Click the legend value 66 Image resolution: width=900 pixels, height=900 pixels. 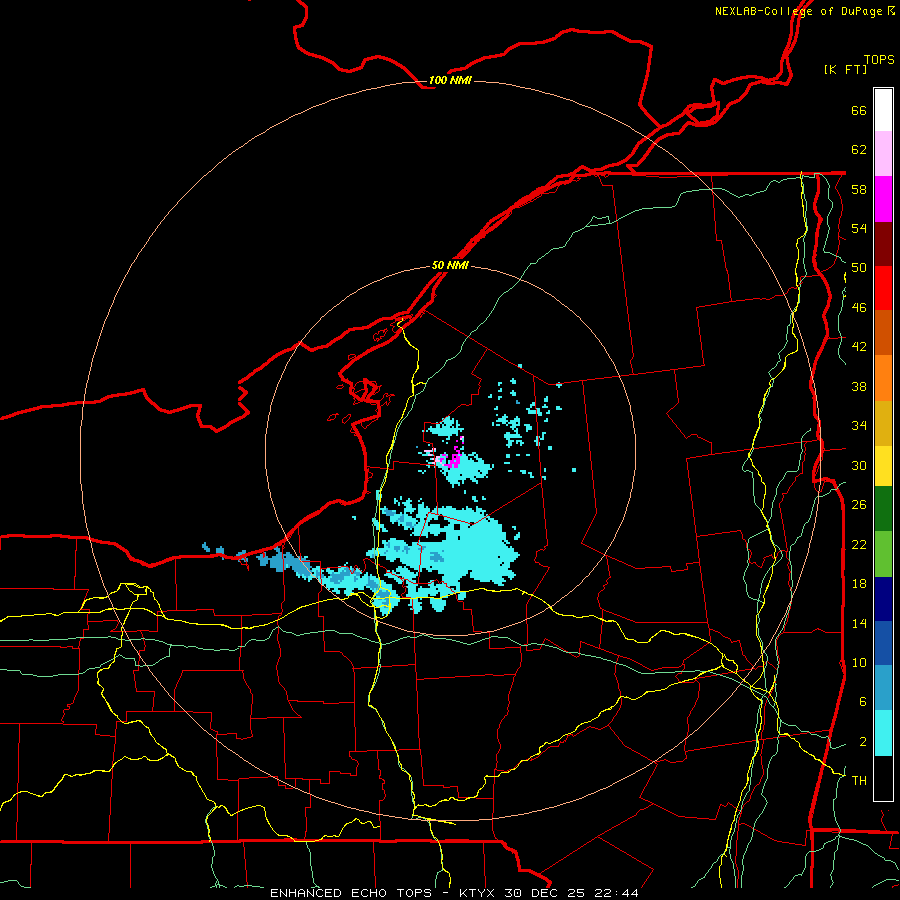tap(859, 110)
